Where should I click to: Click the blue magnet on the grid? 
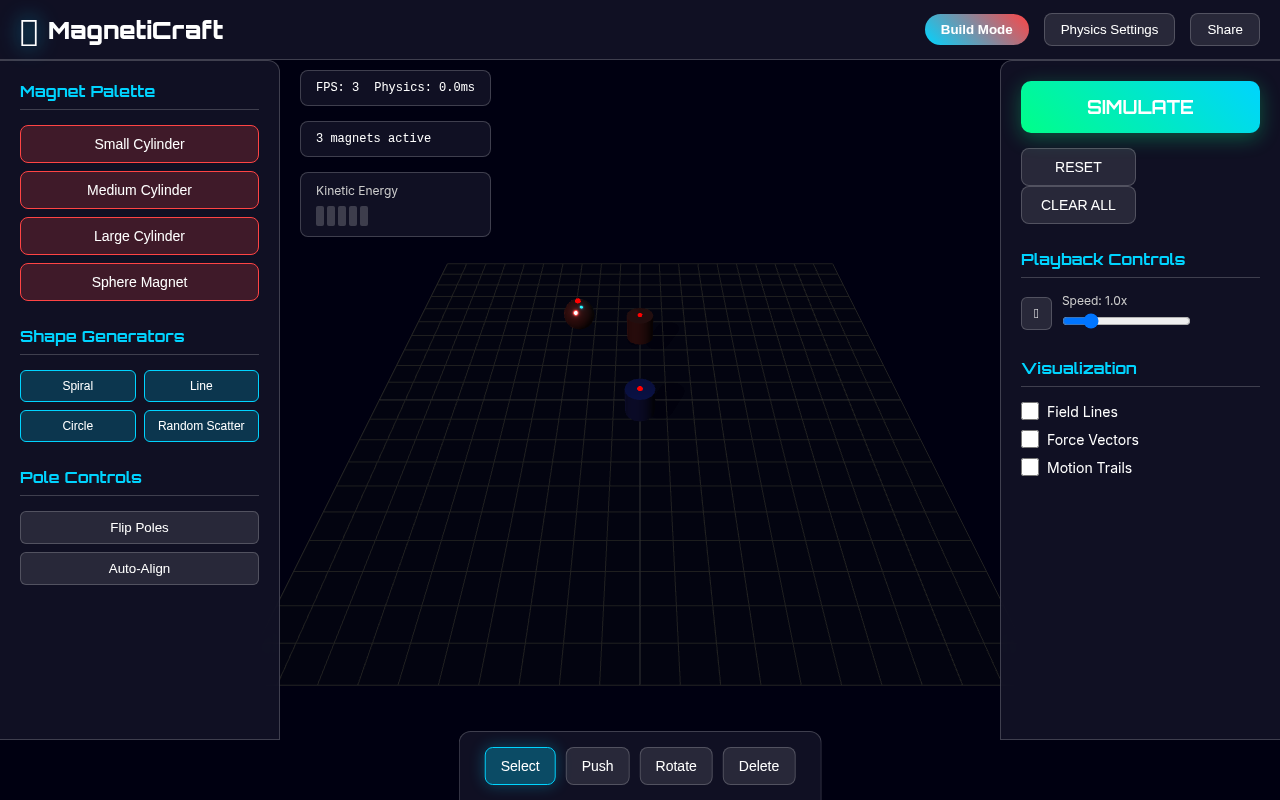(x=640, y=398)
